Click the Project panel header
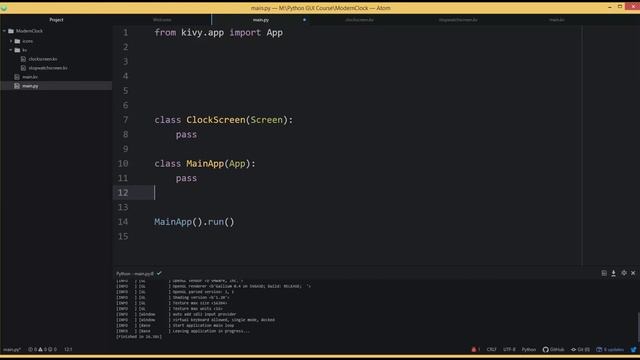 tap(56, 20)
